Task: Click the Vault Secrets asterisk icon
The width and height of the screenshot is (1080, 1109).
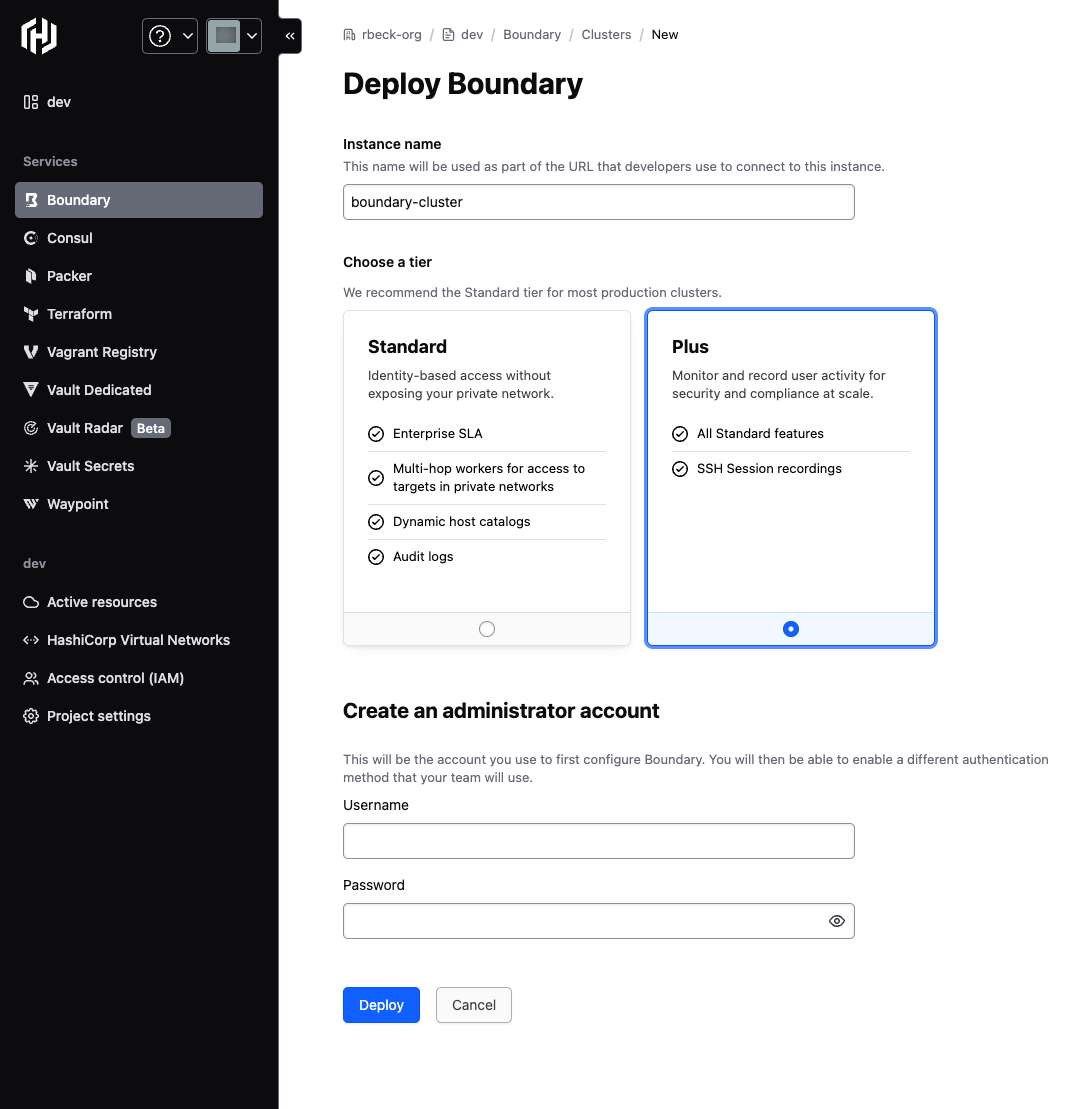Action: click(31, 466)
